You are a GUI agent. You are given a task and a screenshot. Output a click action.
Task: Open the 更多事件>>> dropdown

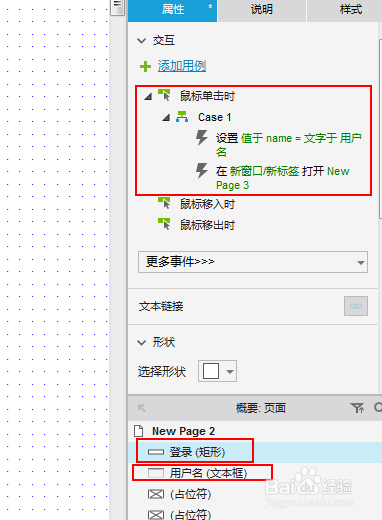tap(253, 262)
